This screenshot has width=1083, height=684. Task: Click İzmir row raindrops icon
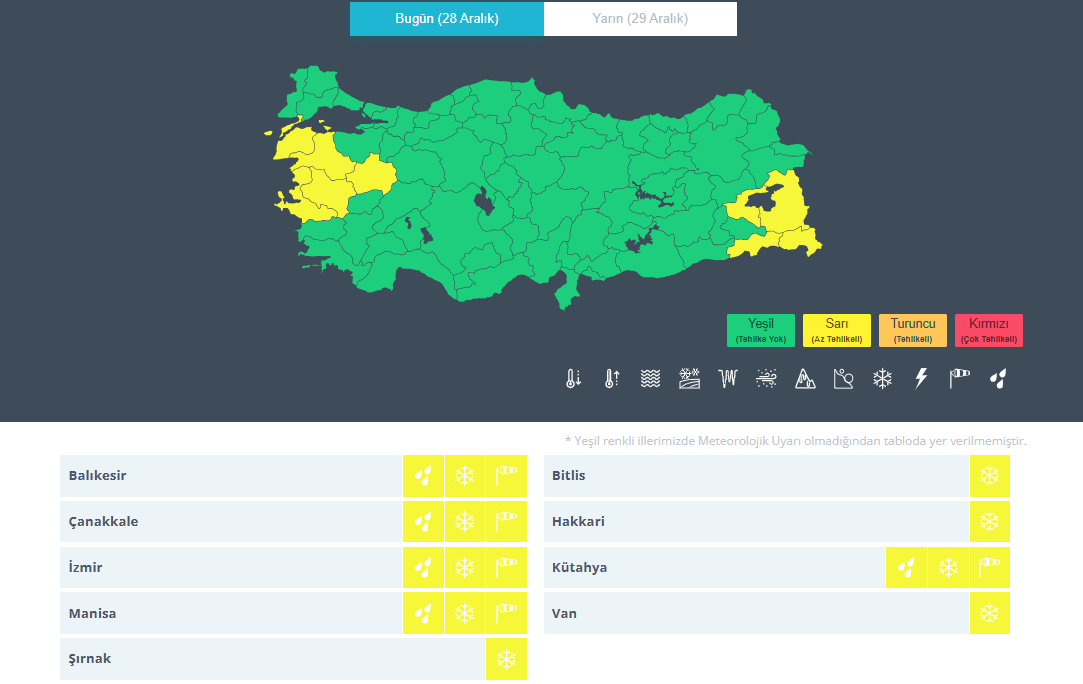pos(423,568)
